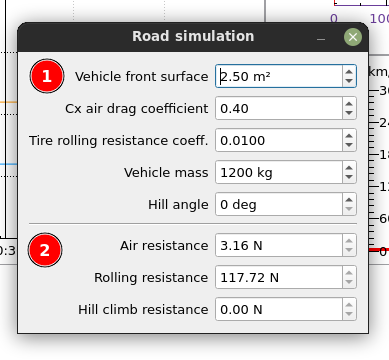Click into Vehicle front surface field

point(279,76)
